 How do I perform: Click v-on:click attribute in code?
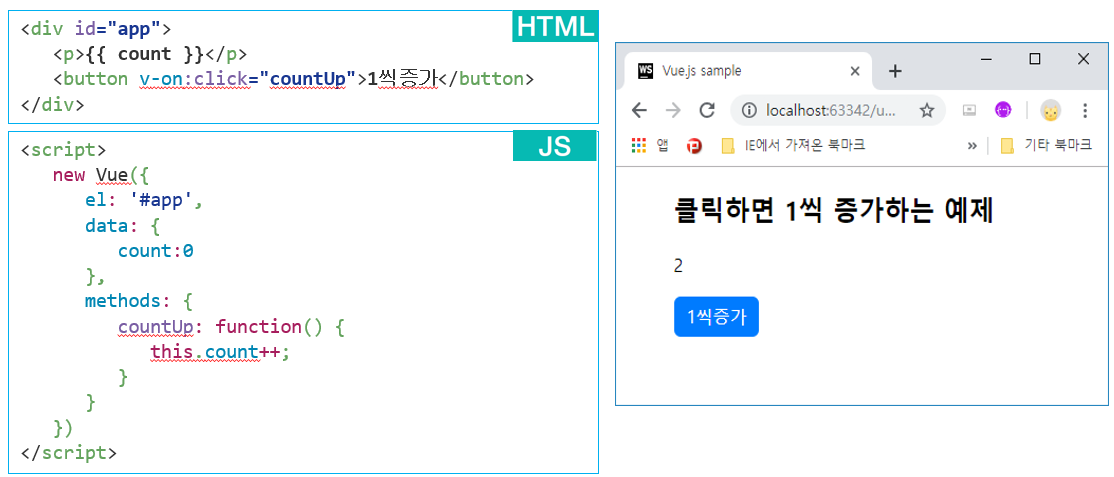pyautogui.click(x=193, y=79)
